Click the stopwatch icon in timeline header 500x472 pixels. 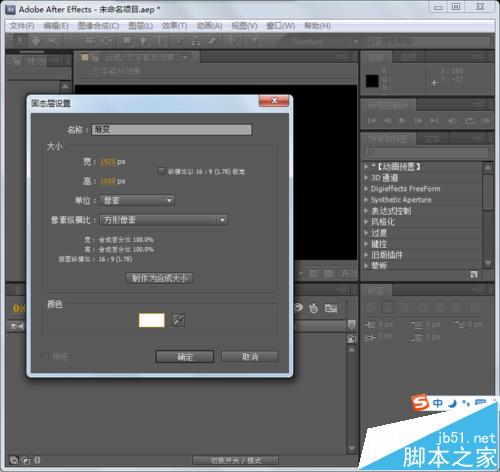(313, 308)
